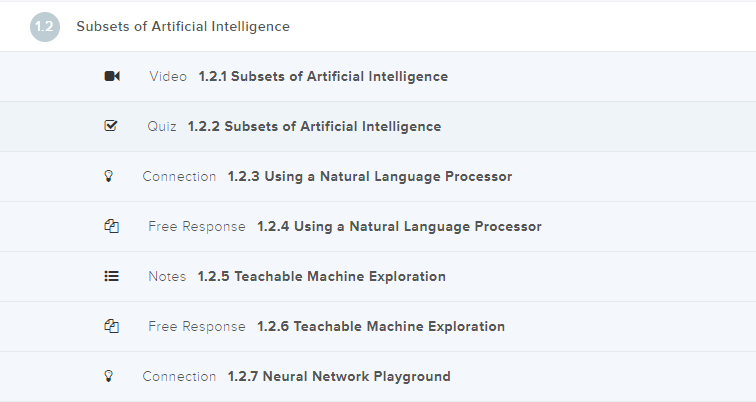Image resolution: width=756 pixels, height=402 pixels.
Task: Click the Quiz label in row 1.2.2
Action: tap(162, 127)
